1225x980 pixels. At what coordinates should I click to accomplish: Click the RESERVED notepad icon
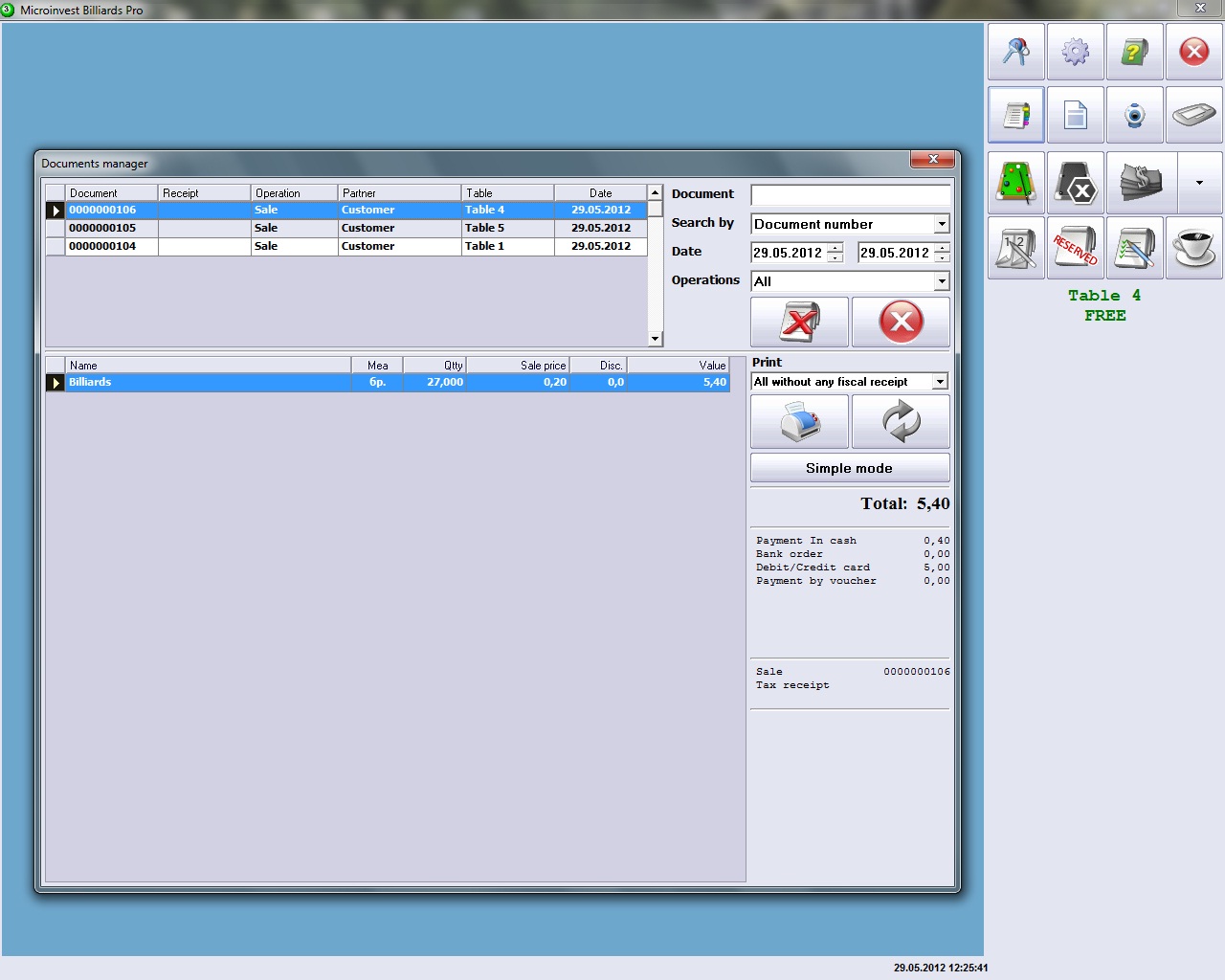(x=1076, y=248)
